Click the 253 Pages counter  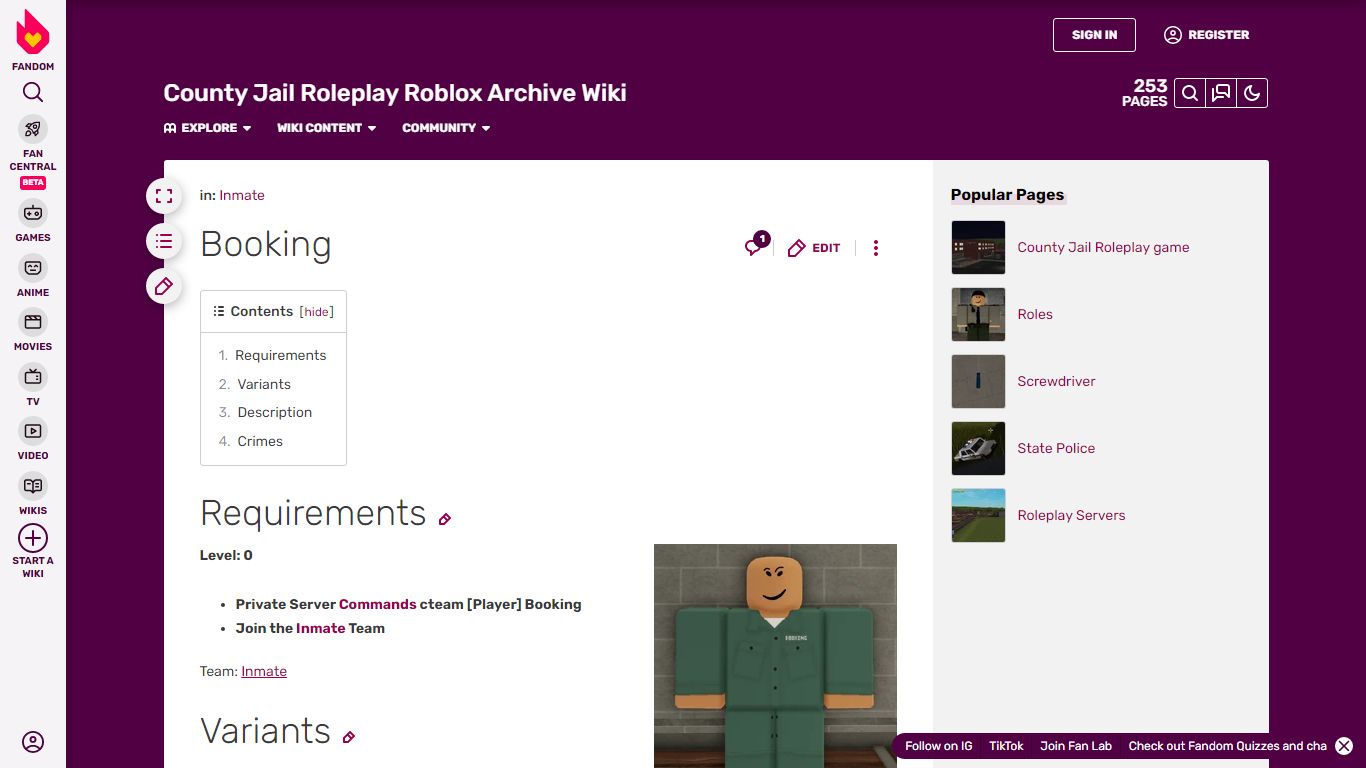(x=1145, y=93)
